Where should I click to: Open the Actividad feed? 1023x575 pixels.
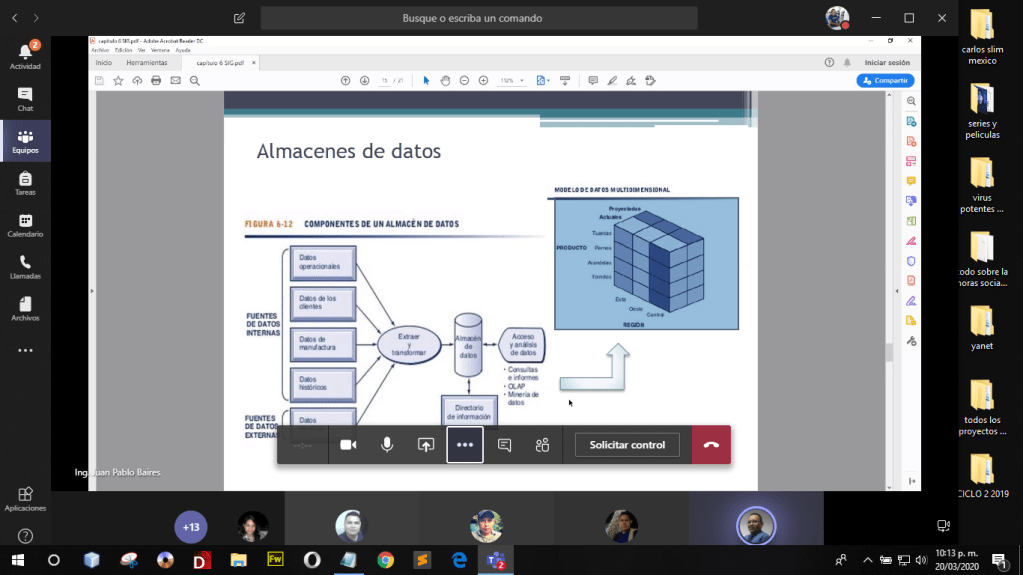click(25, 56)
